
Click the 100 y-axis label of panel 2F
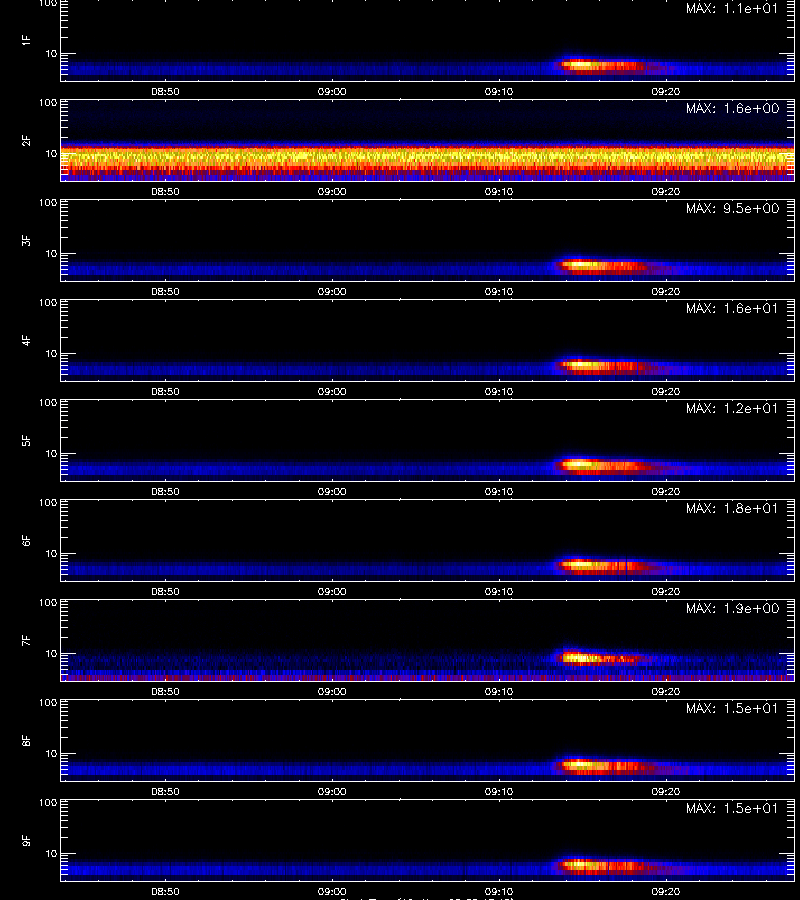point(48,103)
